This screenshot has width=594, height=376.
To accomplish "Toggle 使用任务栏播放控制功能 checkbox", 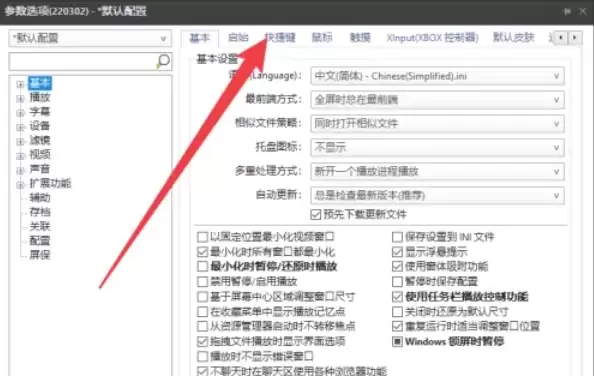I will pos(397,296).
